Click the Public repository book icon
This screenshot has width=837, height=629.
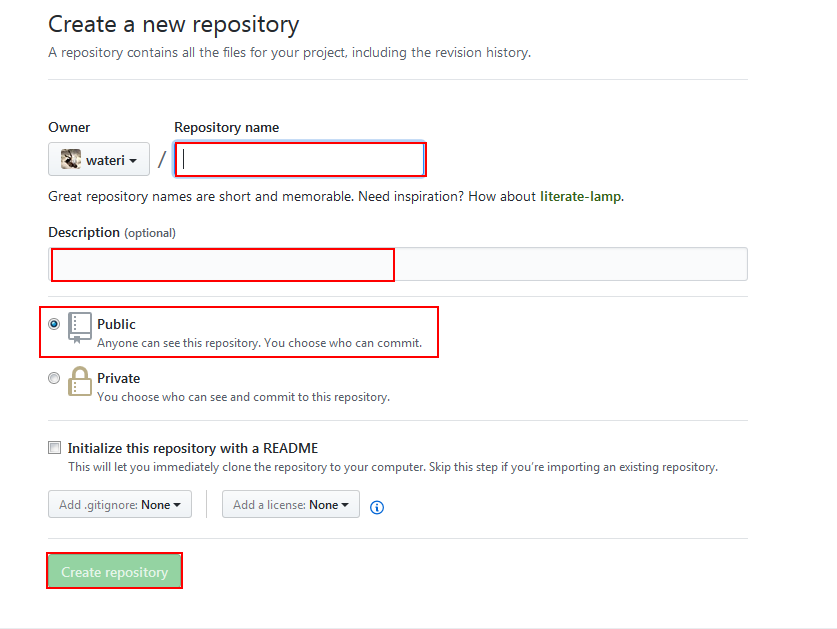click(x=80, y=328)
